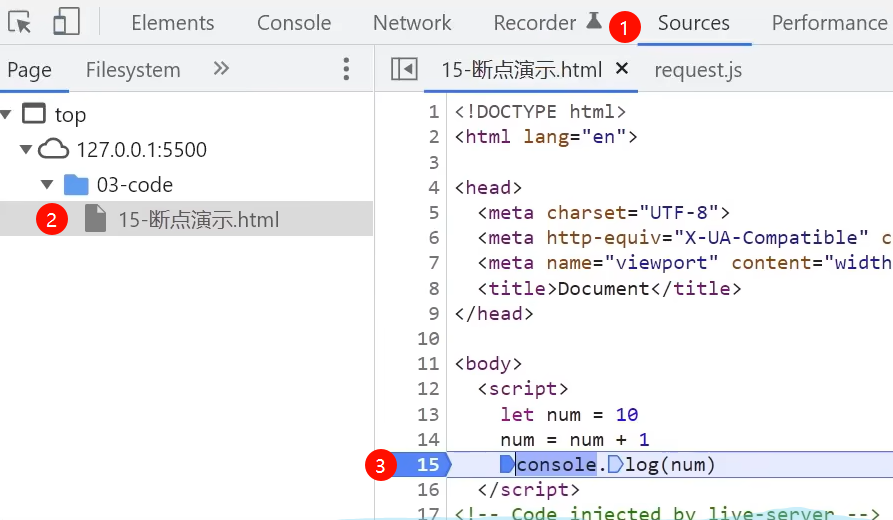Click line number 1 in the gutter
893x520 pixels.
click(x=434, y=112)
